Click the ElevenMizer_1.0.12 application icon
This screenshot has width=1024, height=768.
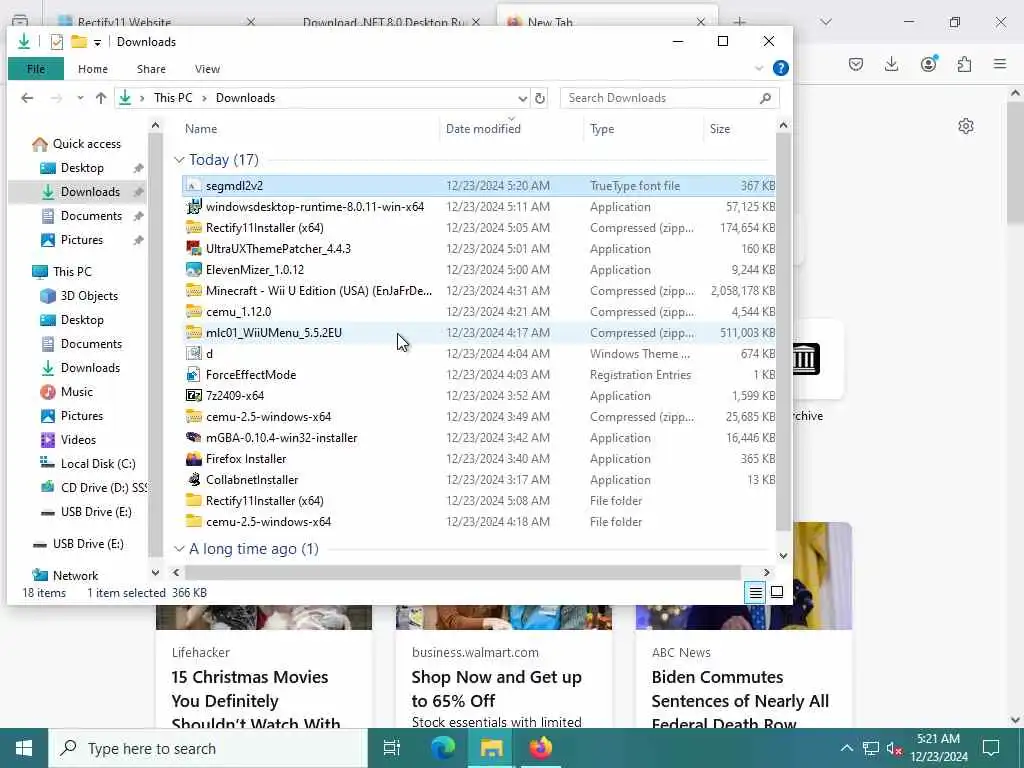point(193,270)
